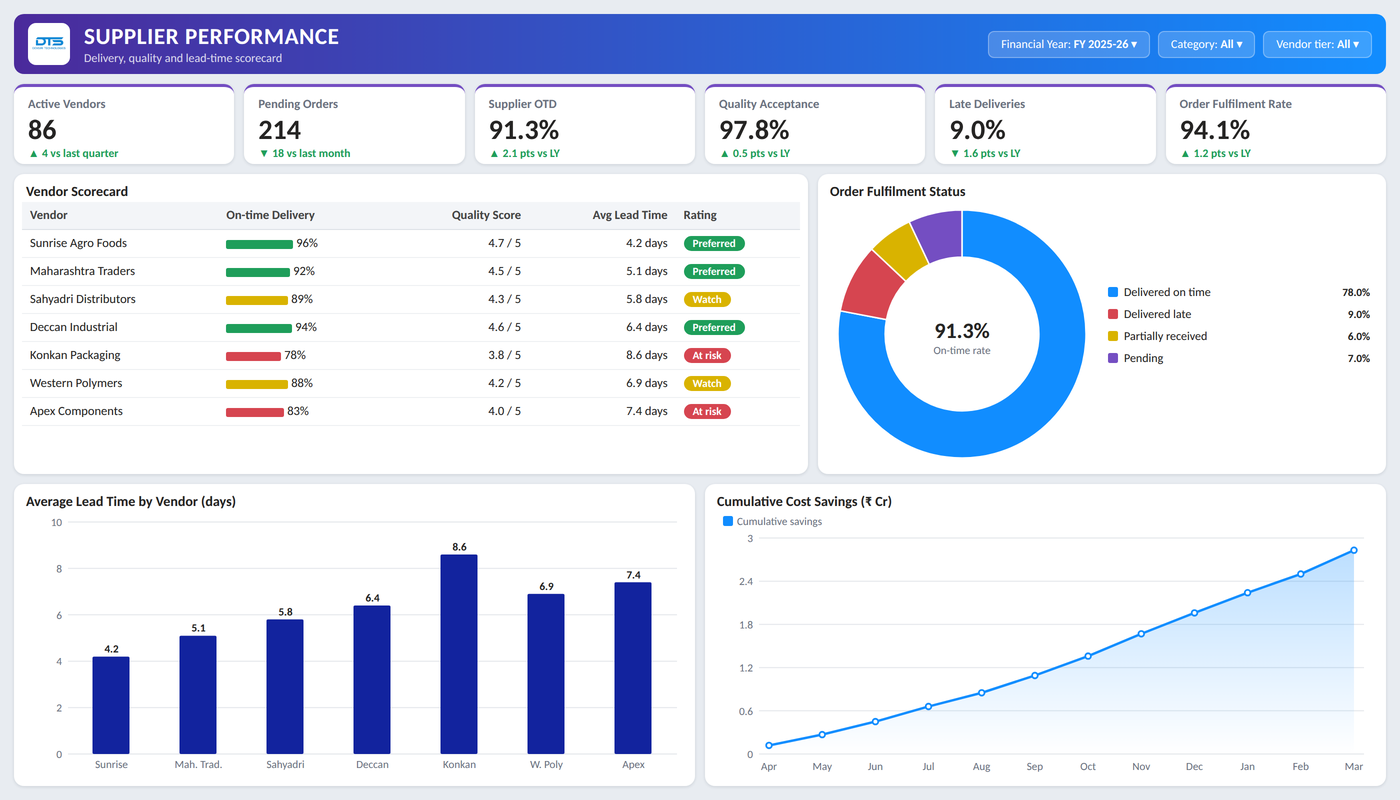Click the Quality Acceptance value 97.8%
This screenshot has width=1400, height=800.
tap(754, 130)
